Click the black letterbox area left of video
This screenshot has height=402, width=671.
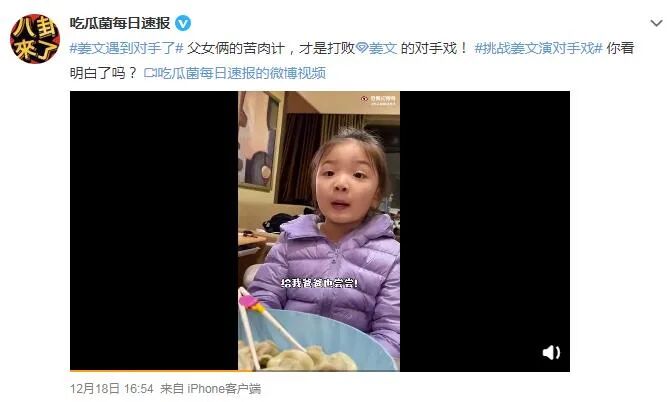point(154,231)
